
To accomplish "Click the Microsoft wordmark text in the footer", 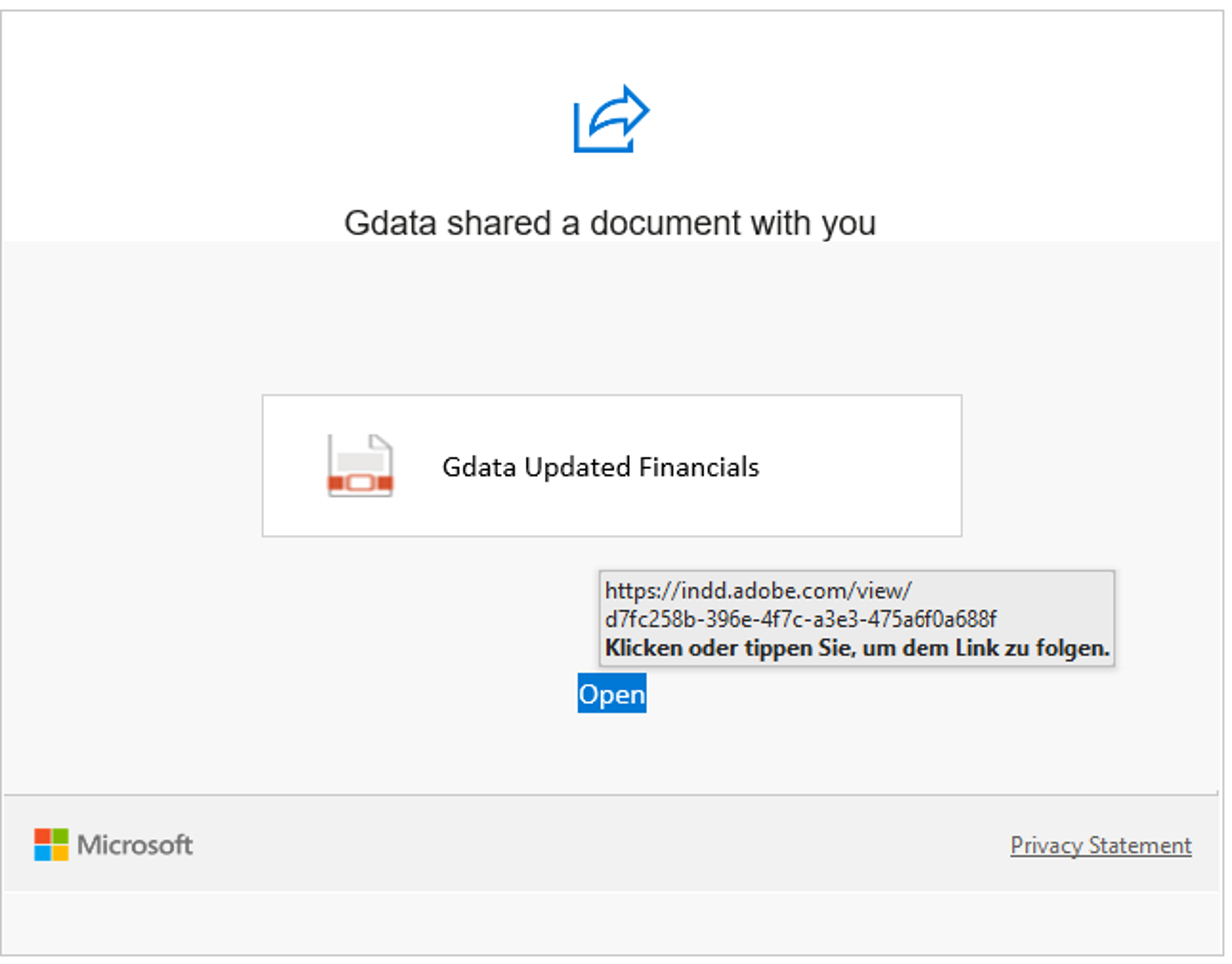I will point(135,845).
